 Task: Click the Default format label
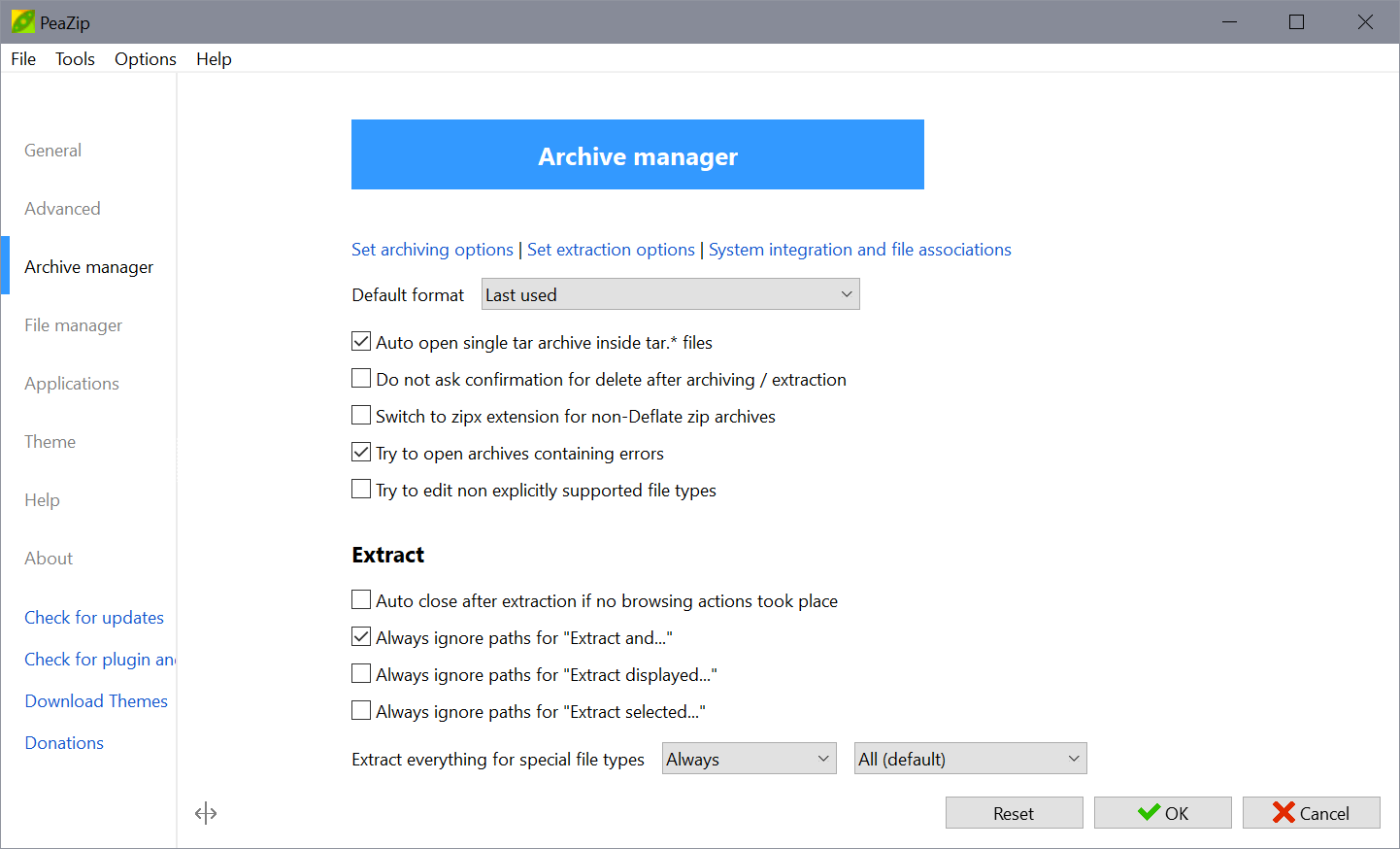[408, 294]
